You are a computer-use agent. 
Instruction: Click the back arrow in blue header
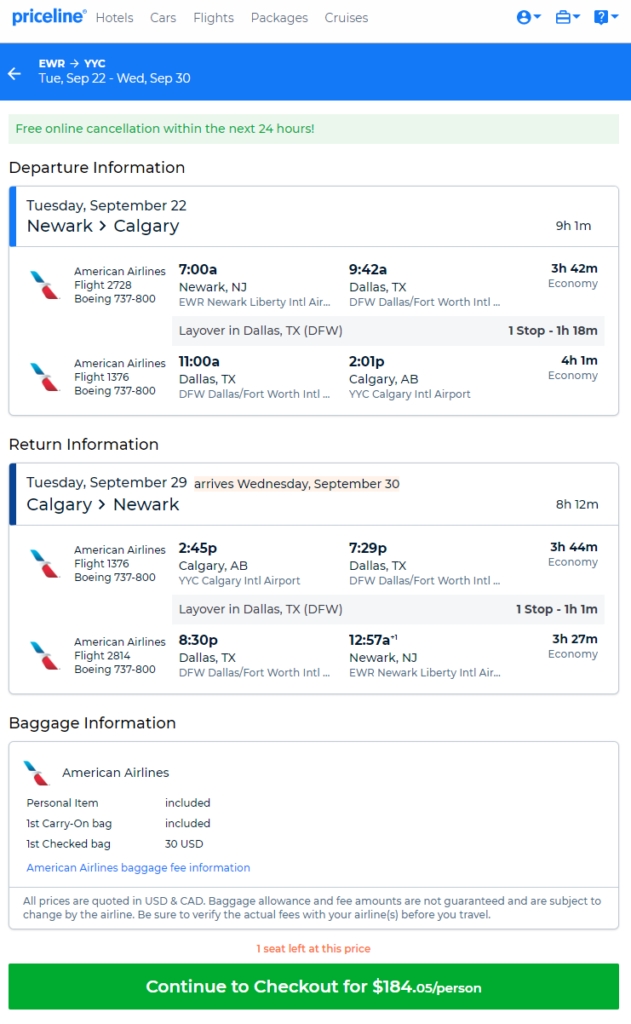point(14,74)
